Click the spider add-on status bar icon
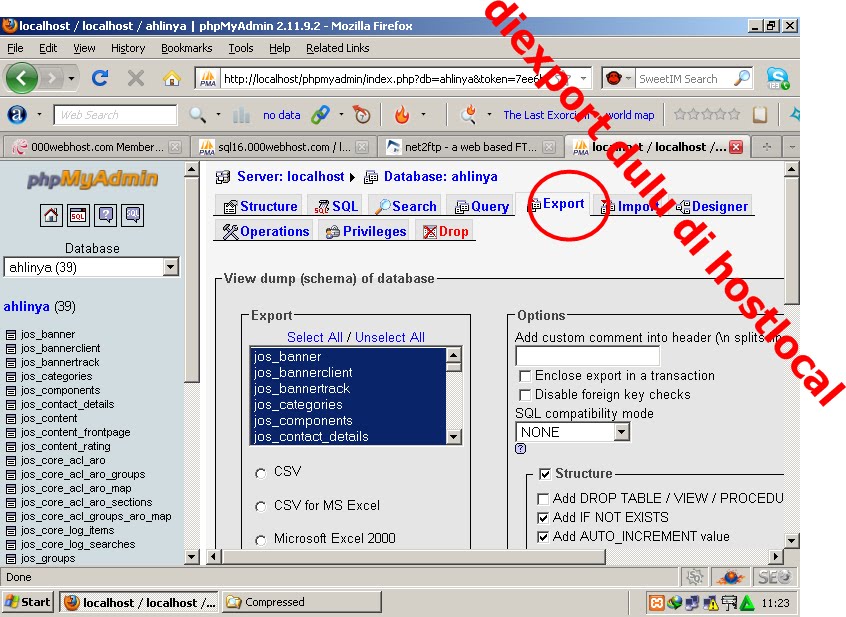Viewport: 846px width, 617px height. coord(731,577)
